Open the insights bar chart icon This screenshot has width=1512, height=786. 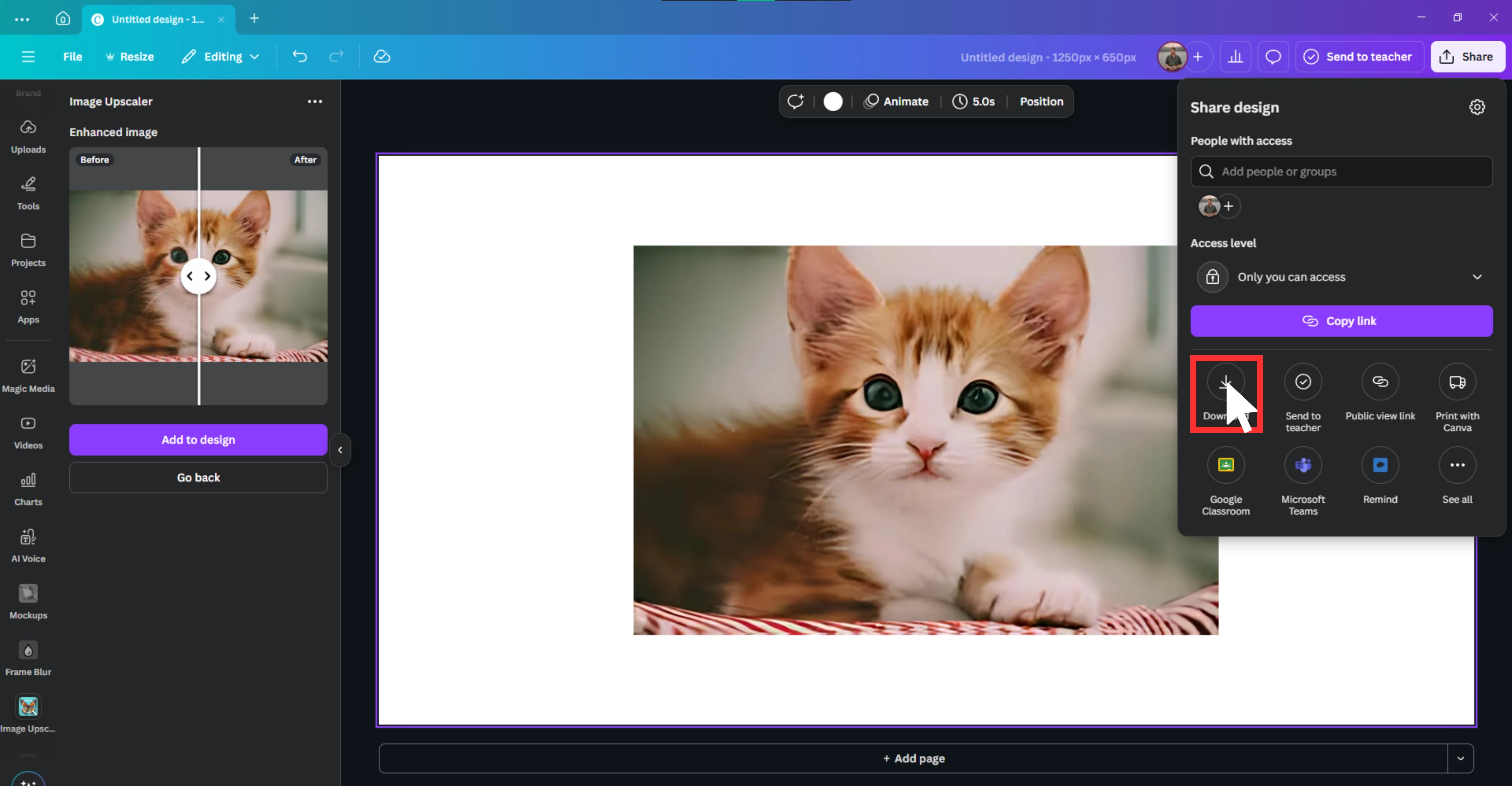click(x=1235, y=57)
